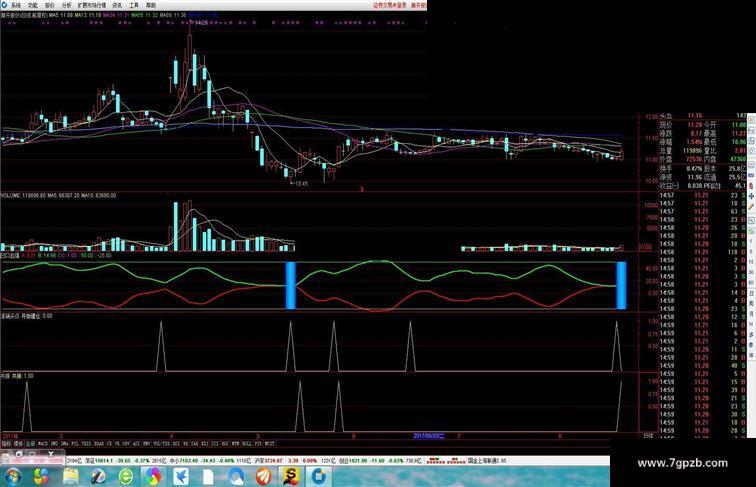The width and height of the screenshot is (756, 487).
Task: Select the 多 multi-period button in sidebar
Action: (752, 334)
